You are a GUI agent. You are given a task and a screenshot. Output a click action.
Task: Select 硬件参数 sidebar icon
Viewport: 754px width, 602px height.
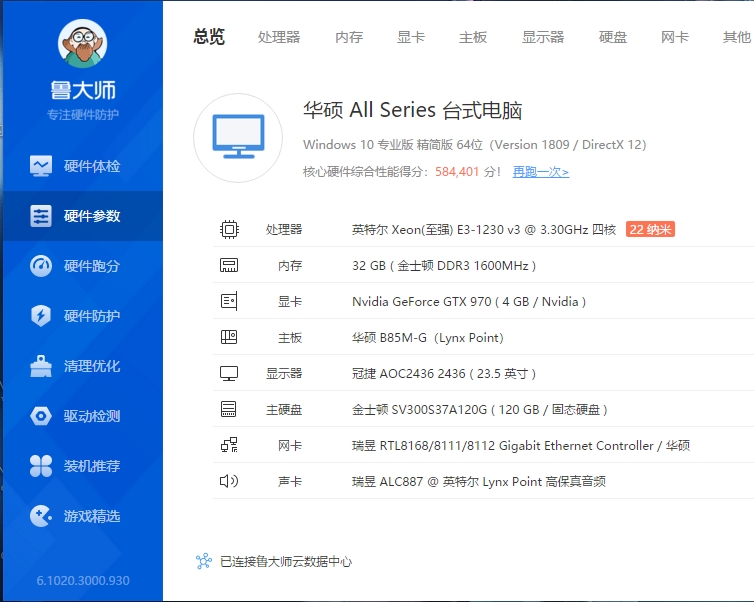point(41,216)
